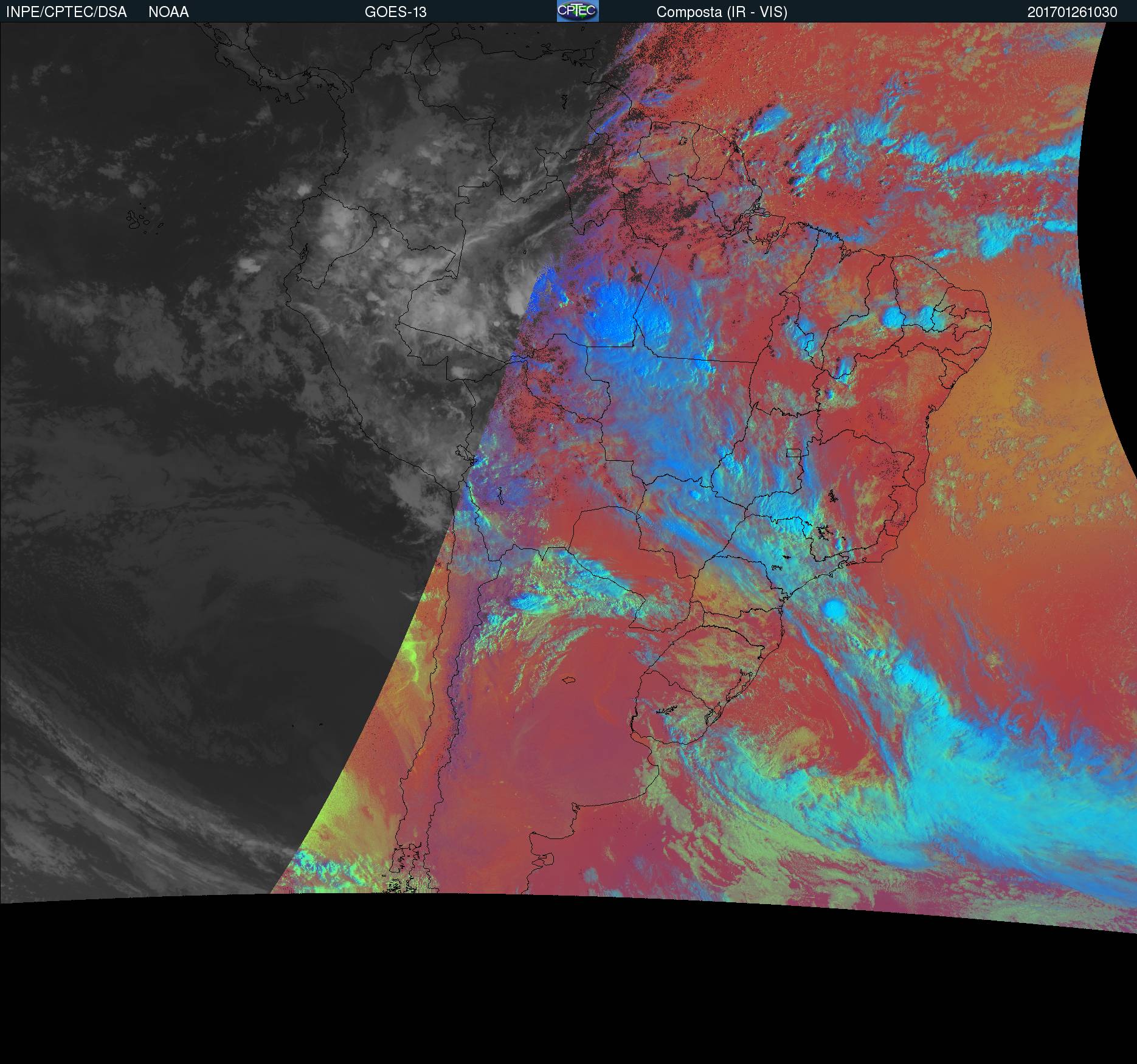Click the CPTEC logo in the header
The width and height of the screenshot is (1137, 1064).
[x=578, y=11]
